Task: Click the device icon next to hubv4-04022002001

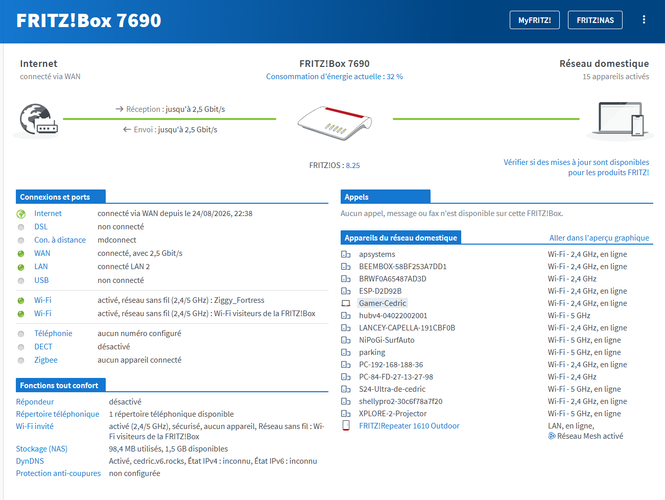Action: pyautogui.click(x=346, y=316)
